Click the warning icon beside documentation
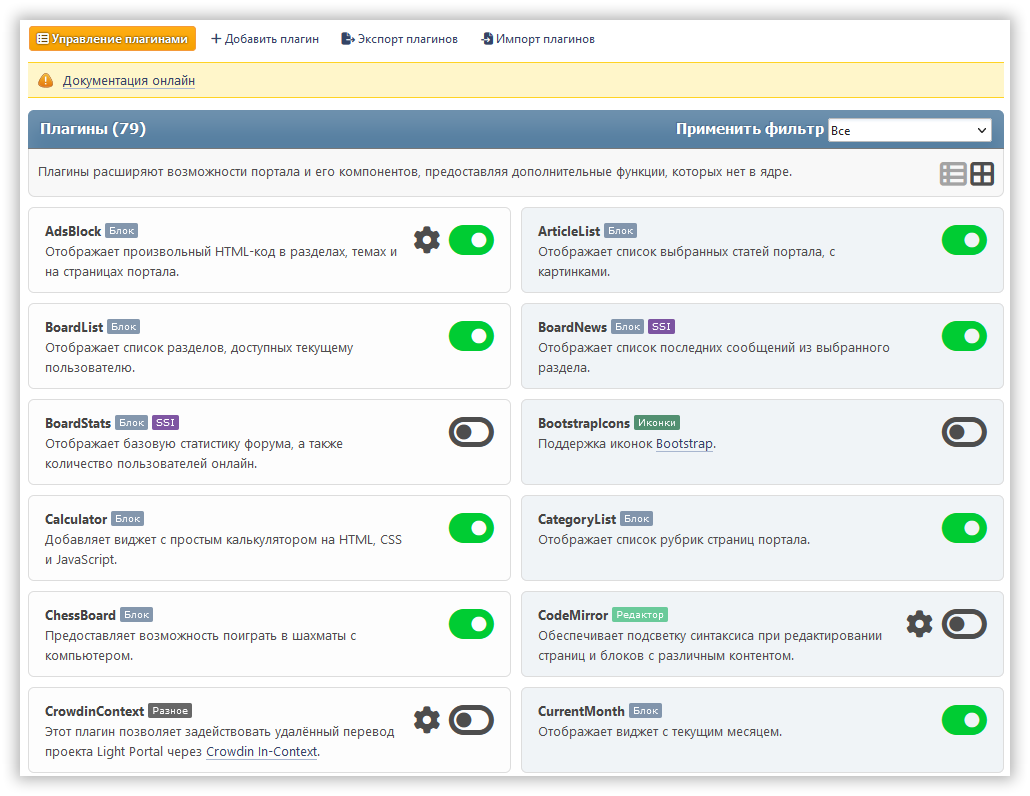1030x796 pixels. pyautogui.click(x=45, y=81)
